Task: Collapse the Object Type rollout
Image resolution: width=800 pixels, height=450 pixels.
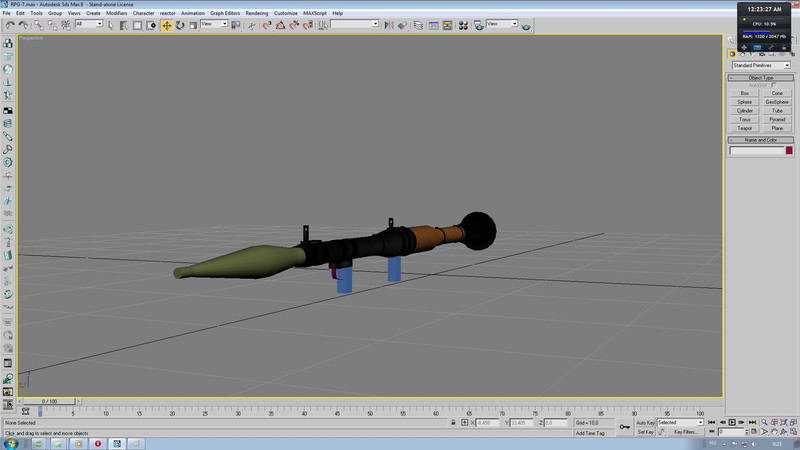Action: [x=761, y=77]
